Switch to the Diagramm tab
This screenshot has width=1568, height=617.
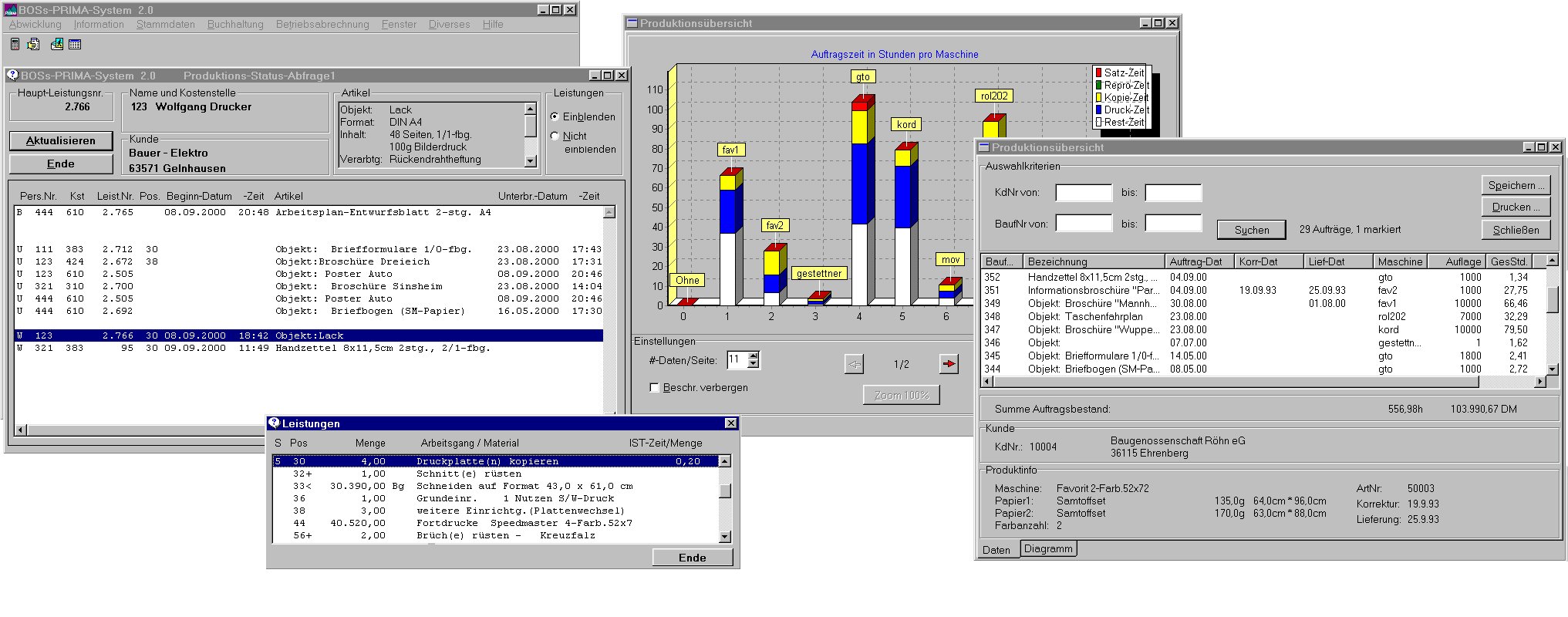1048,548
